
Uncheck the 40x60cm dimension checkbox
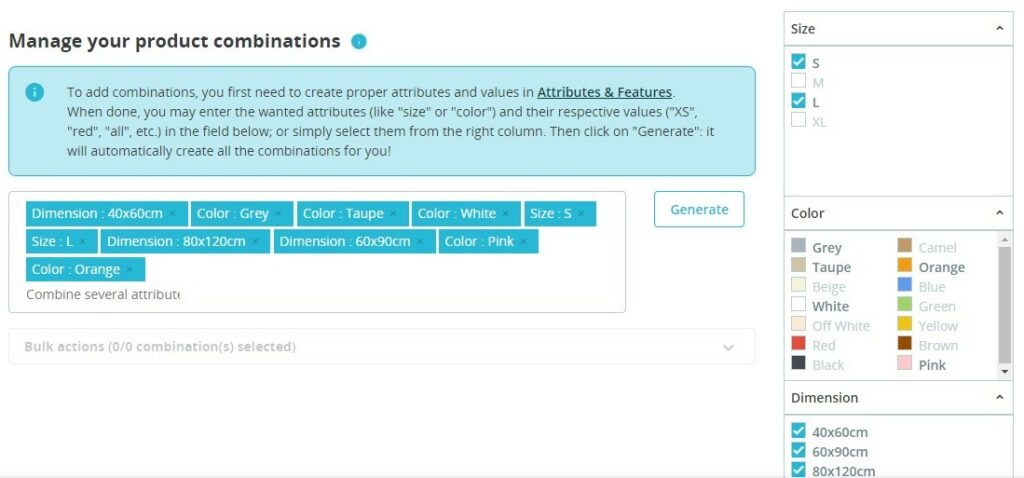tap(798, 432)
